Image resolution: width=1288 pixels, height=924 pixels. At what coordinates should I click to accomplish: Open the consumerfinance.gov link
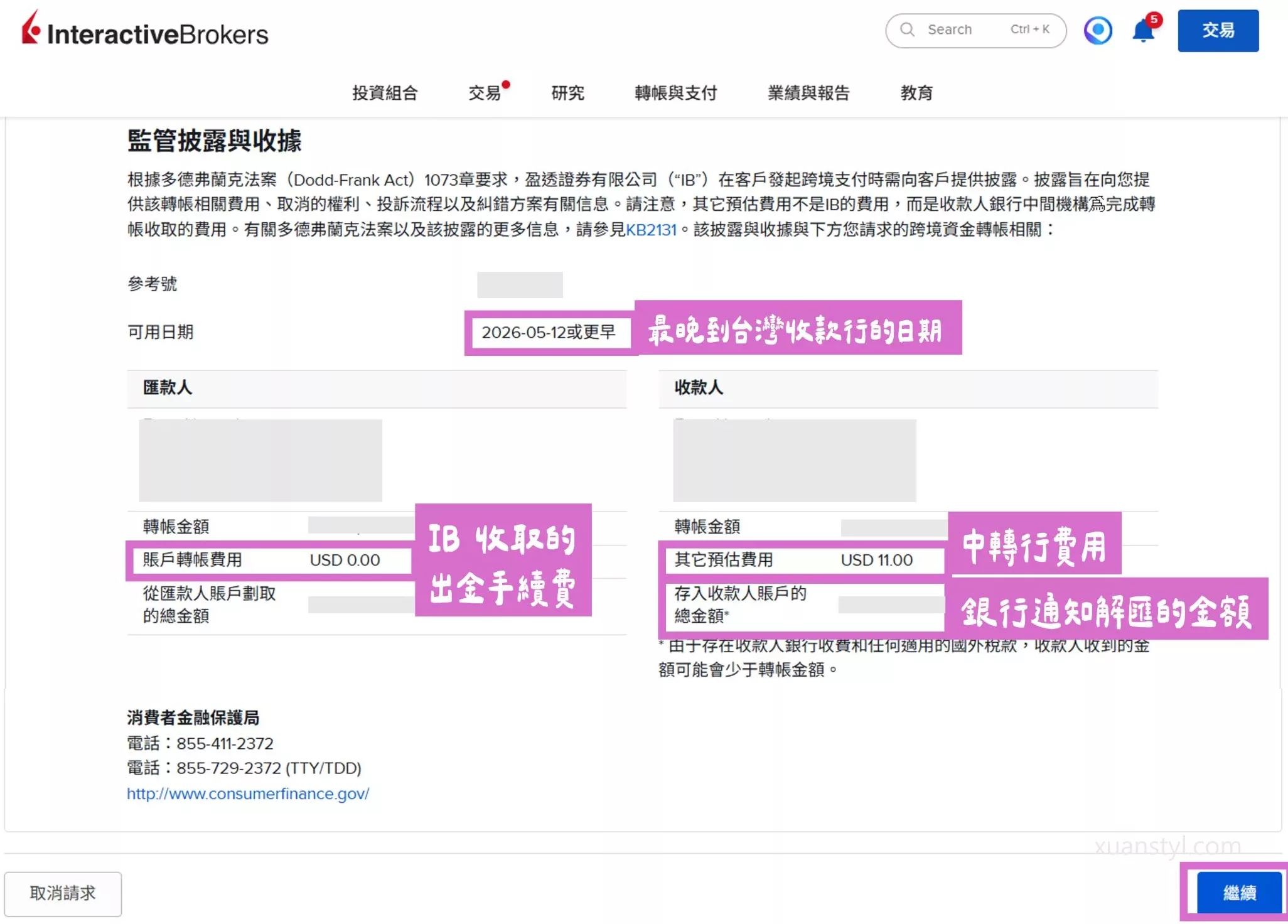(x=248, y=793)
